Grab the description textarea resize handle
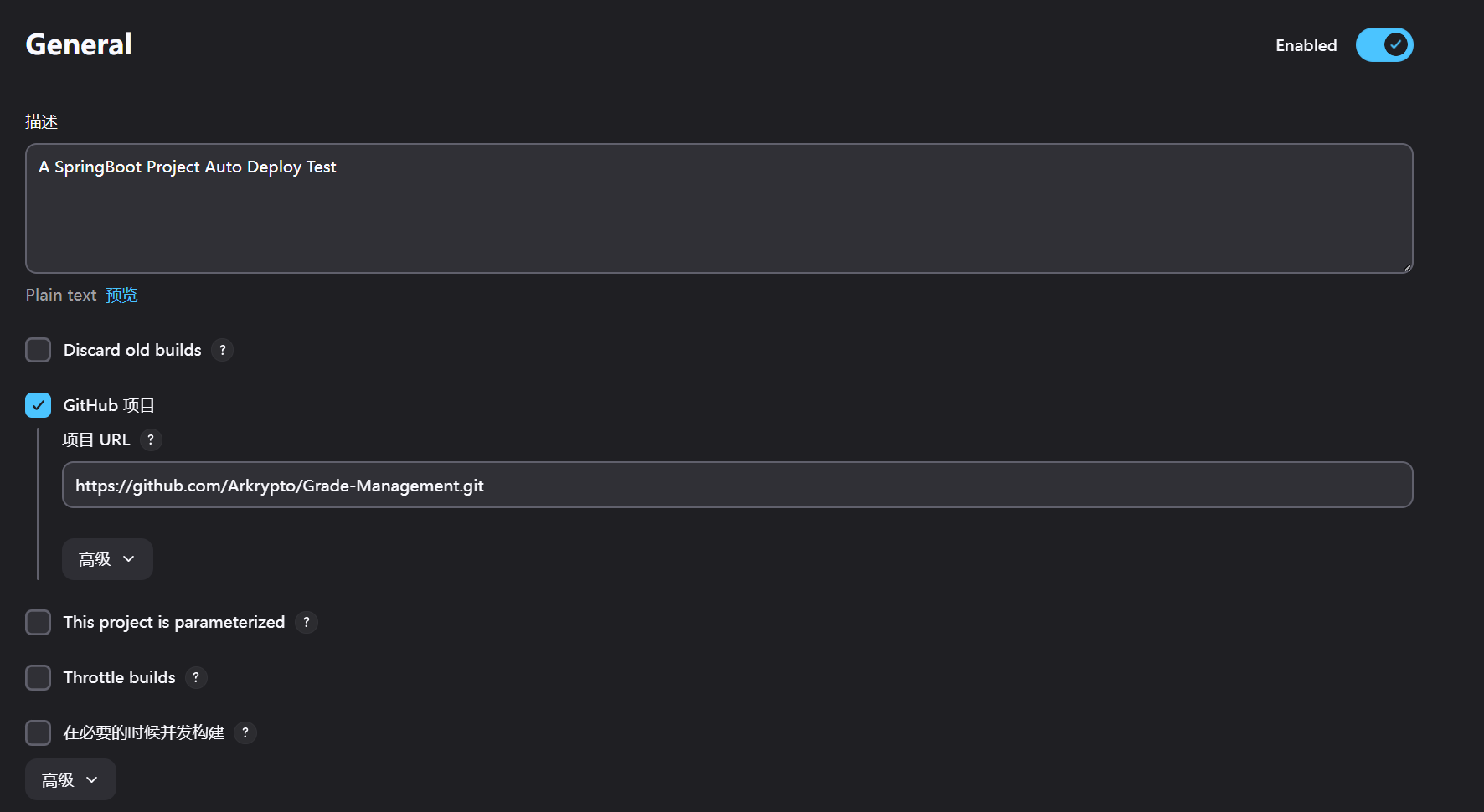This screenshot has width=1484, height=812. 1407,268
